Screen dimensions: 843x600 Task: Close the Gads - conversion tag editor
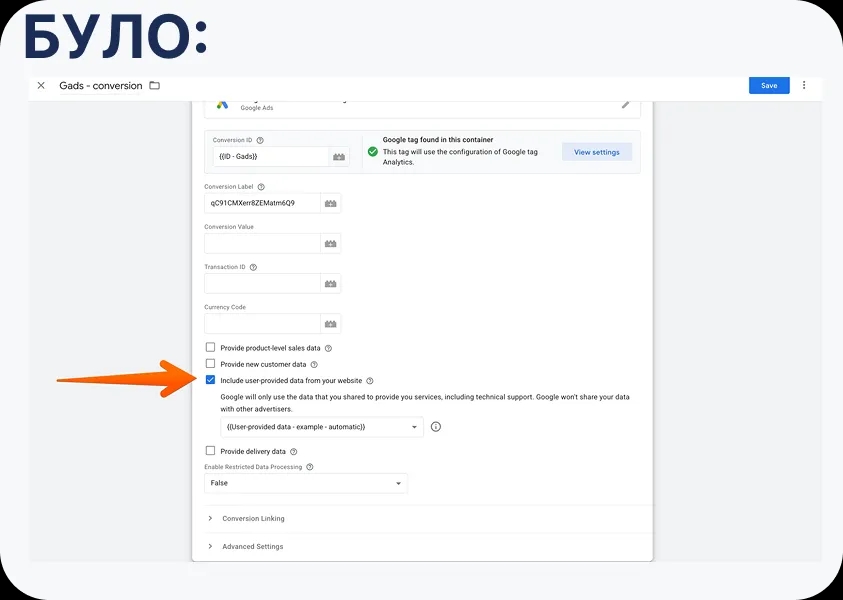pos(41,85)
